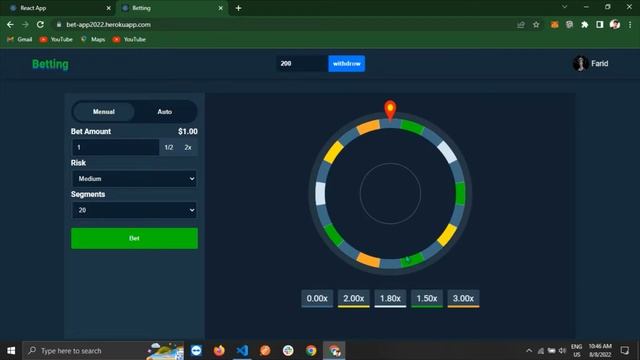Image resolution: width=640 pixels, height=360 pixels.
Task: Open Postman from the taskbar
Action: point(265,351)
